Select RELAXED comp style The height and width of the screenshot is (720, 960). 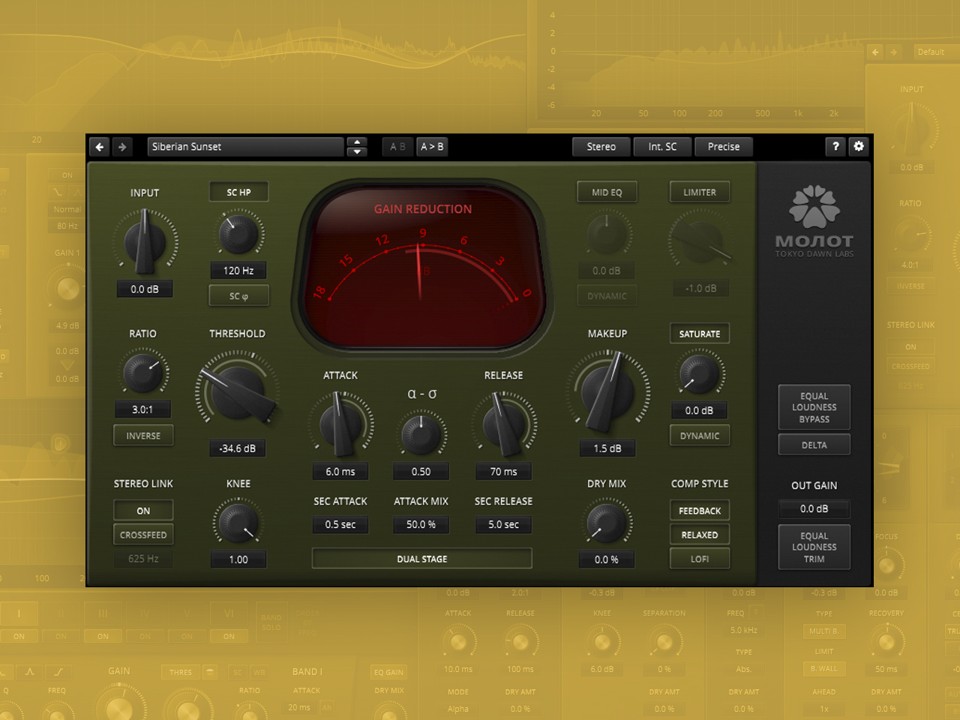tap(700, 534)
